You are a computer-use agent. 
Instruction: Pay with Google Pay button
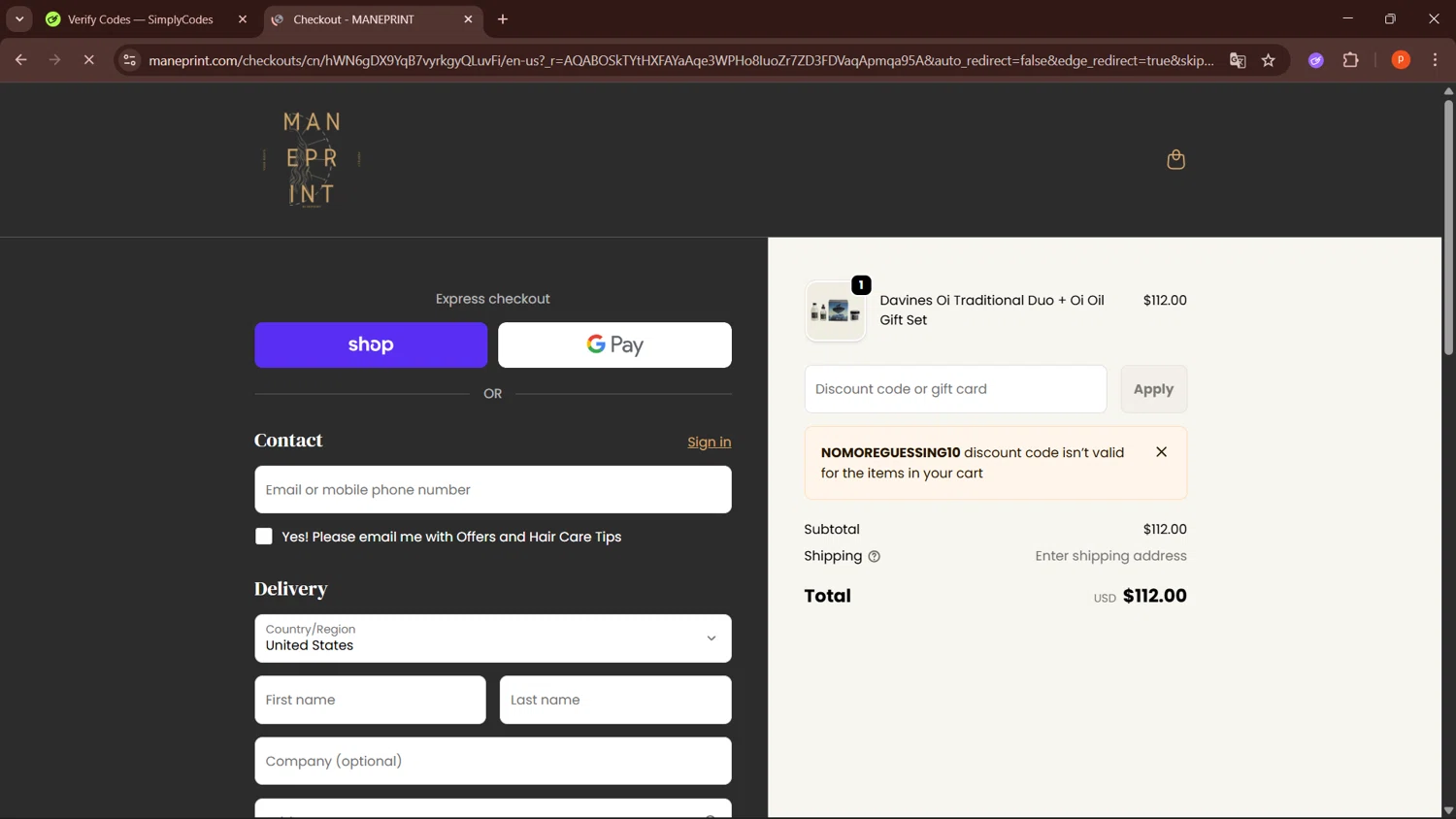click(614, 345)
